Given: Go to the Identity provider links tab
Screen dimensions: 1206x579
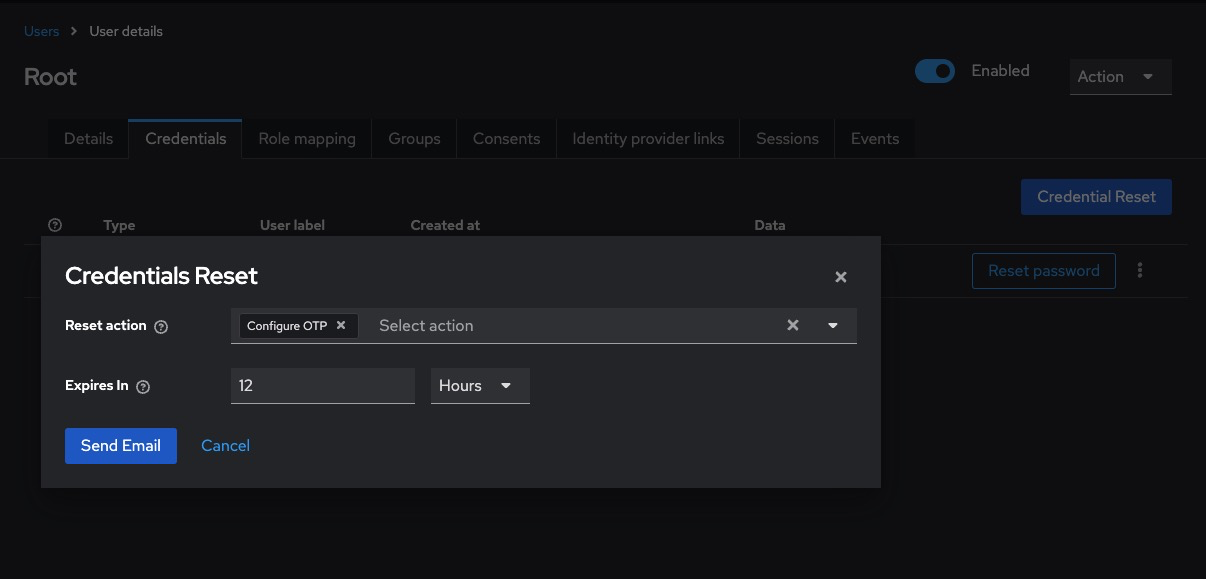Looking at the screenshot, I should (648, 139).
